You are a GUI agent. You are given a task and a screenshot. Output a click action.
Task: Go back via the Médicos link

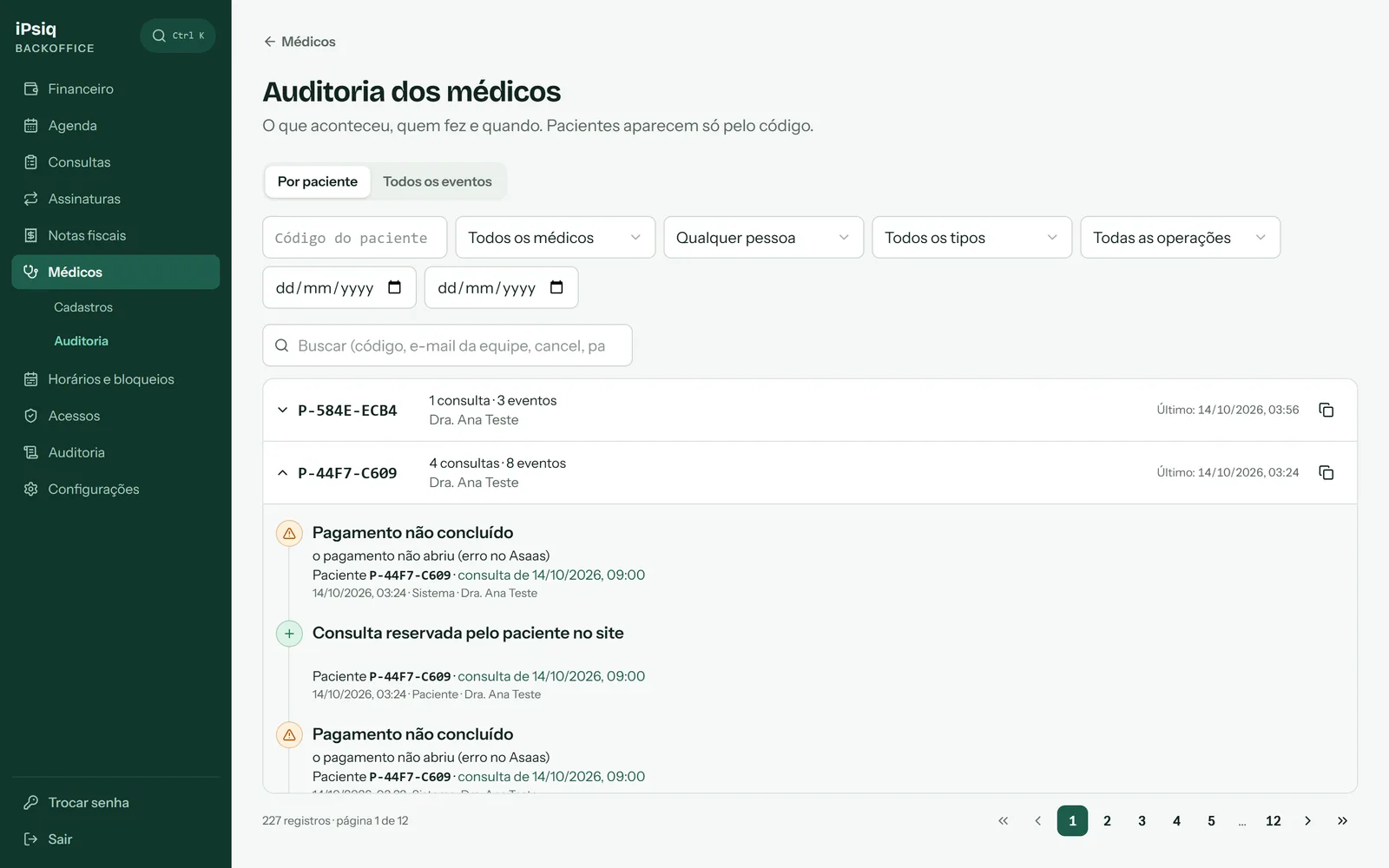300,42
